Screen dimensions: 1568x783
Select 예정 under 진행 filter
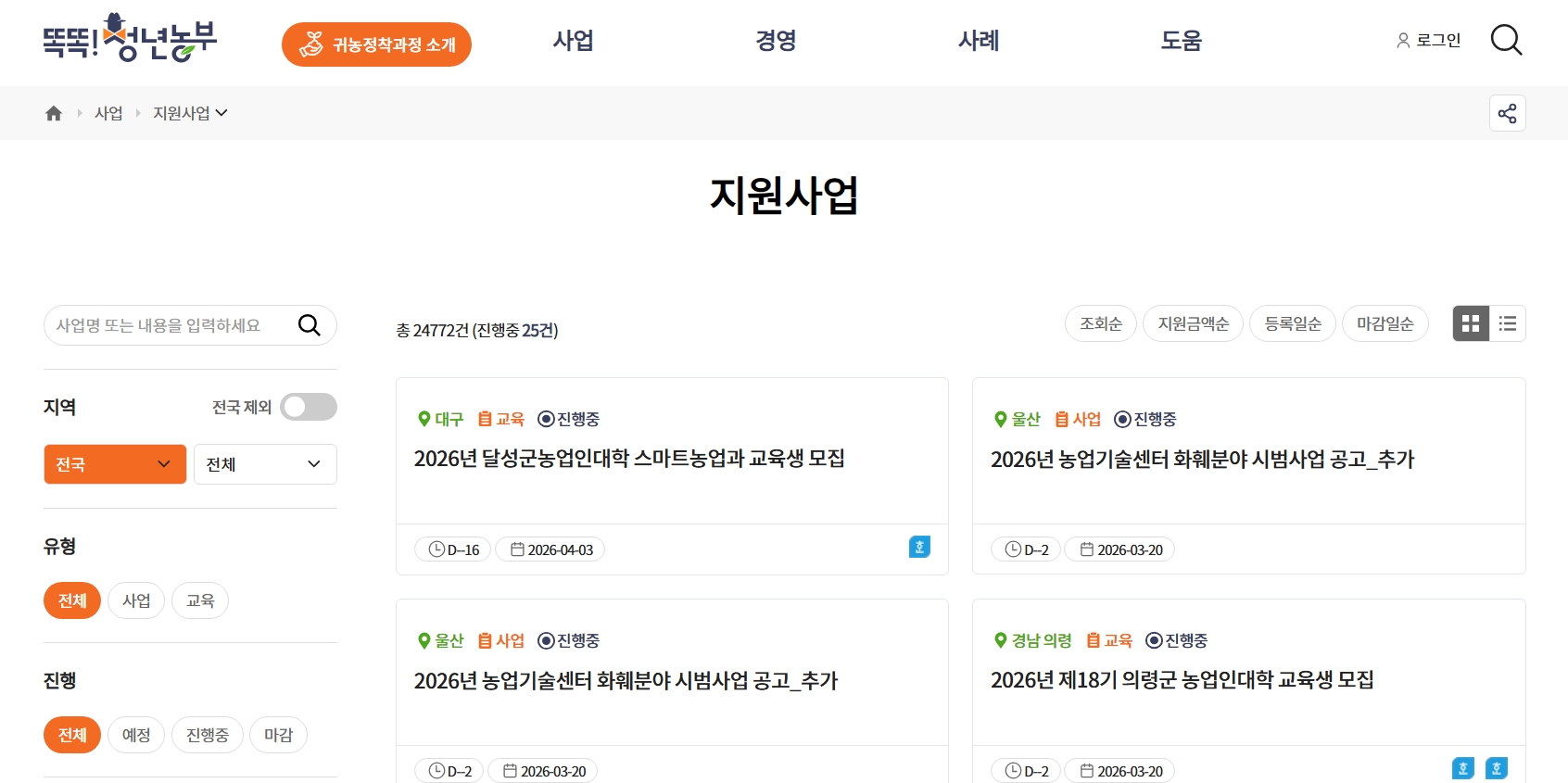click(136, 735)
